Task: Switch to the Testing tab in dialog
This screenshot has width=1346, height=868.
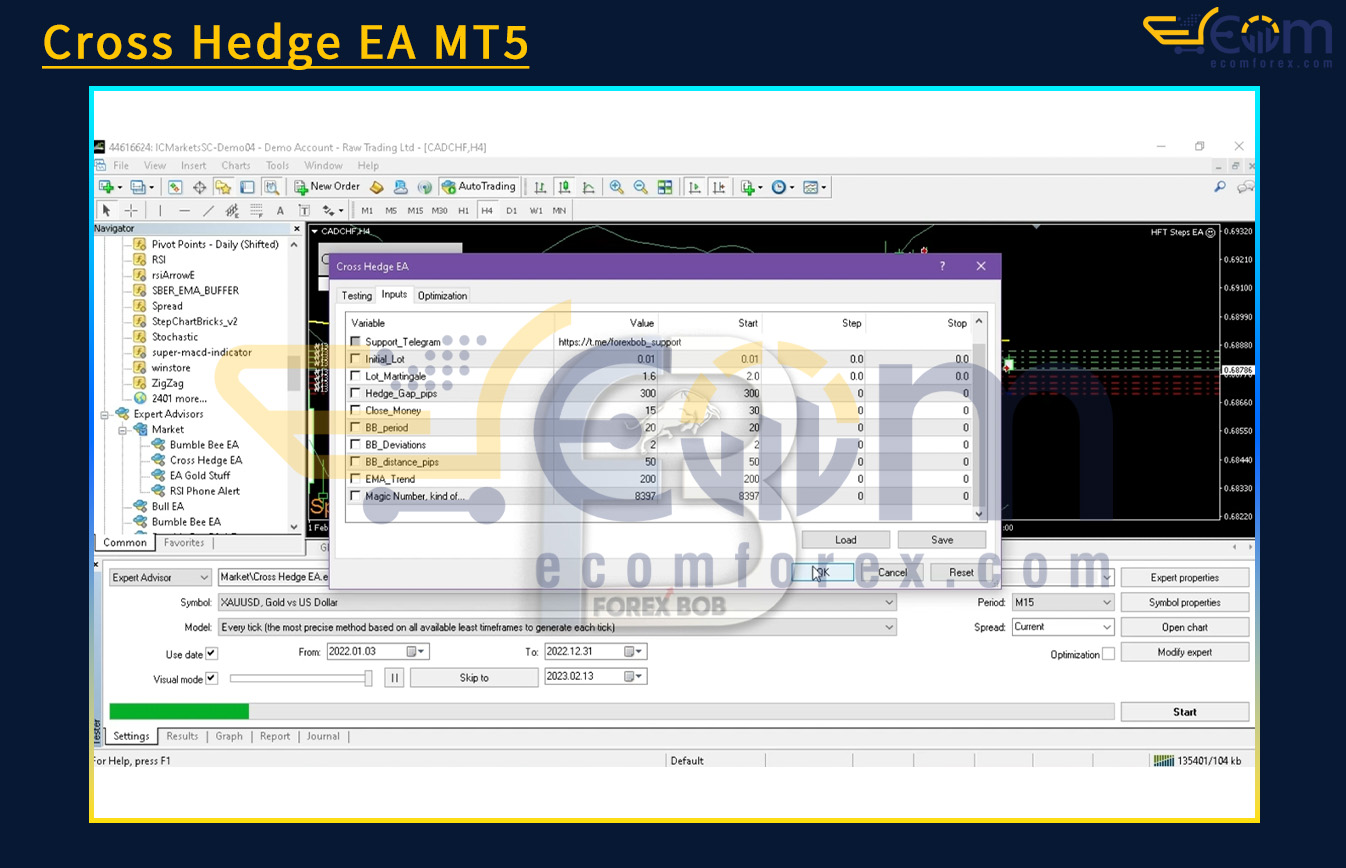Action: (356, 296)
